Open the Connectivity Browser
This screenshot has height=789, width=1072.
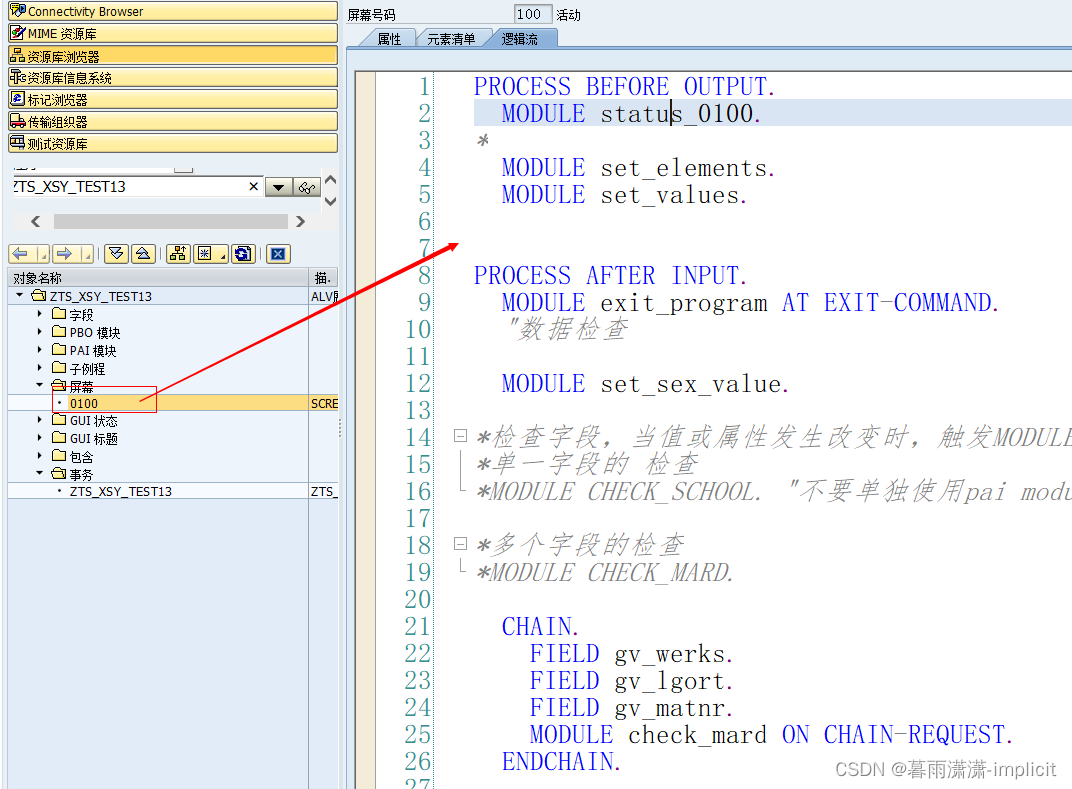[173, 12]
